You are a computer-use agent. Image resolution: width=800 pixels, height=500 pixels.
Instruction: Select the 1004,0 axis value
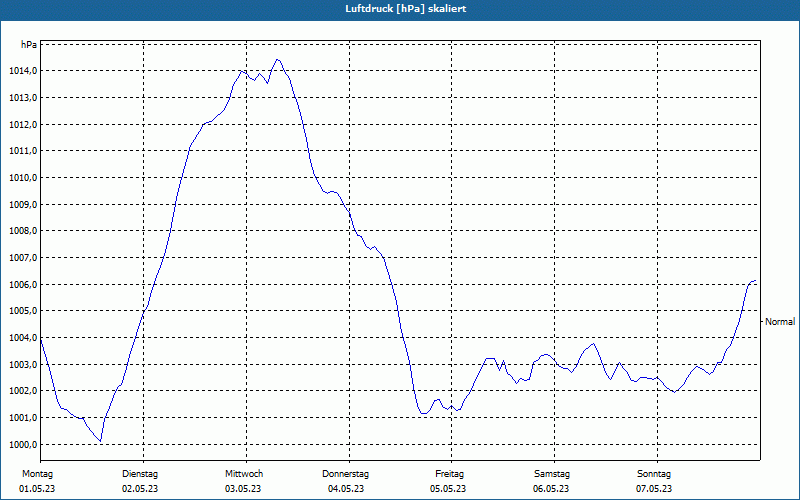coord(23,338)
